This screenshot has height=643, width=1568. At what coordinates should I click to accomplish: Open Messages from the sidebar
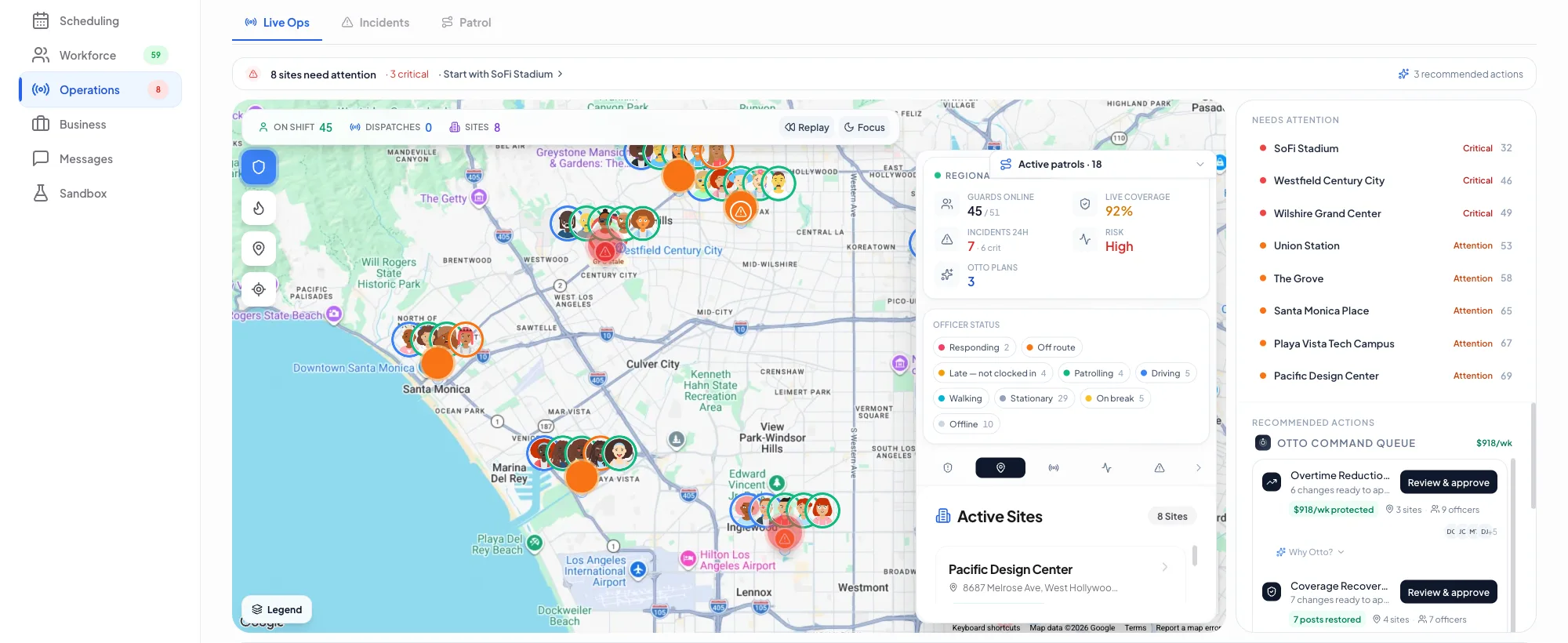100,159
